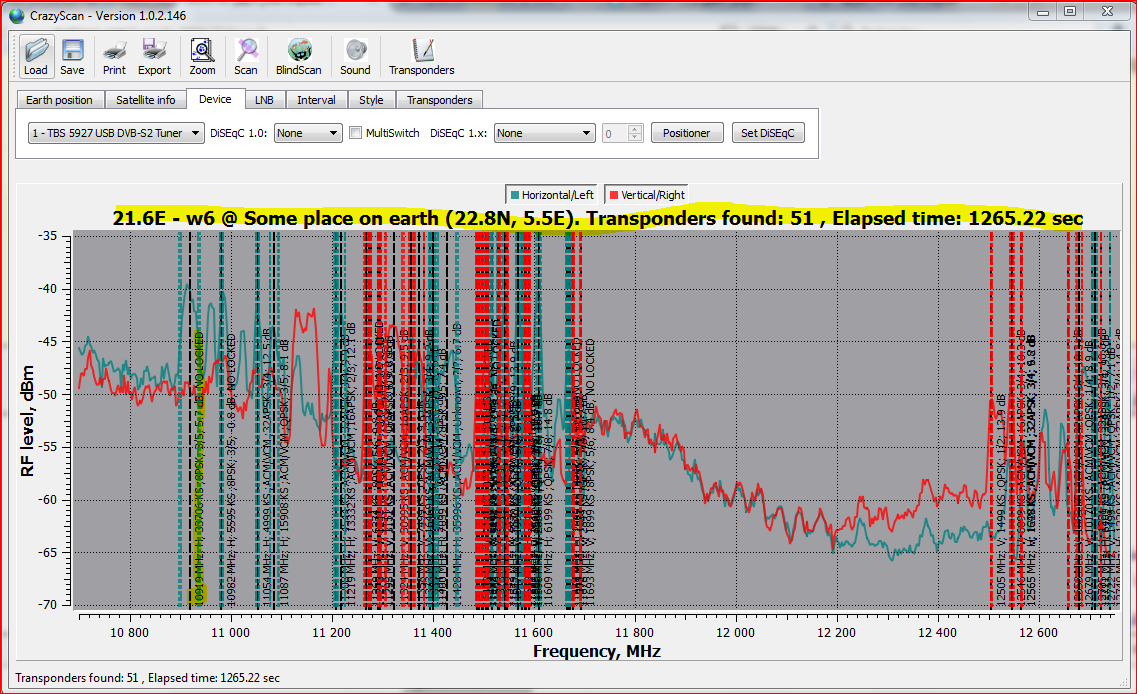Switch to the Satellite info tab

(145, 100)
